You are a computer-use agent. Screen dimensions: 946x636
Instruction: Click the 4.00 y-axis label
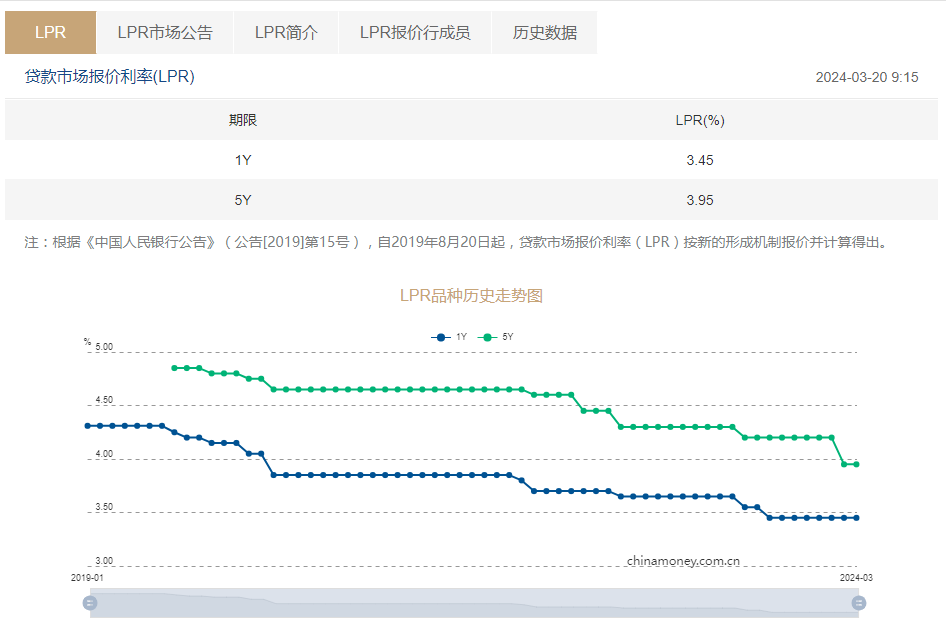pyautogui.click(x=104, y=454)
